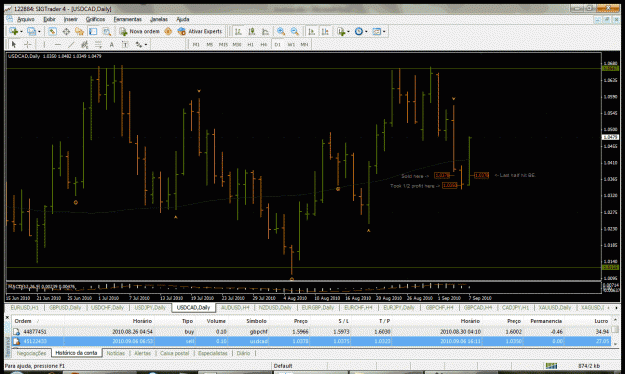Screen dimensions: 625x374
Task: Expand the Templates dropdown arrow
Action: pos(384,31)
